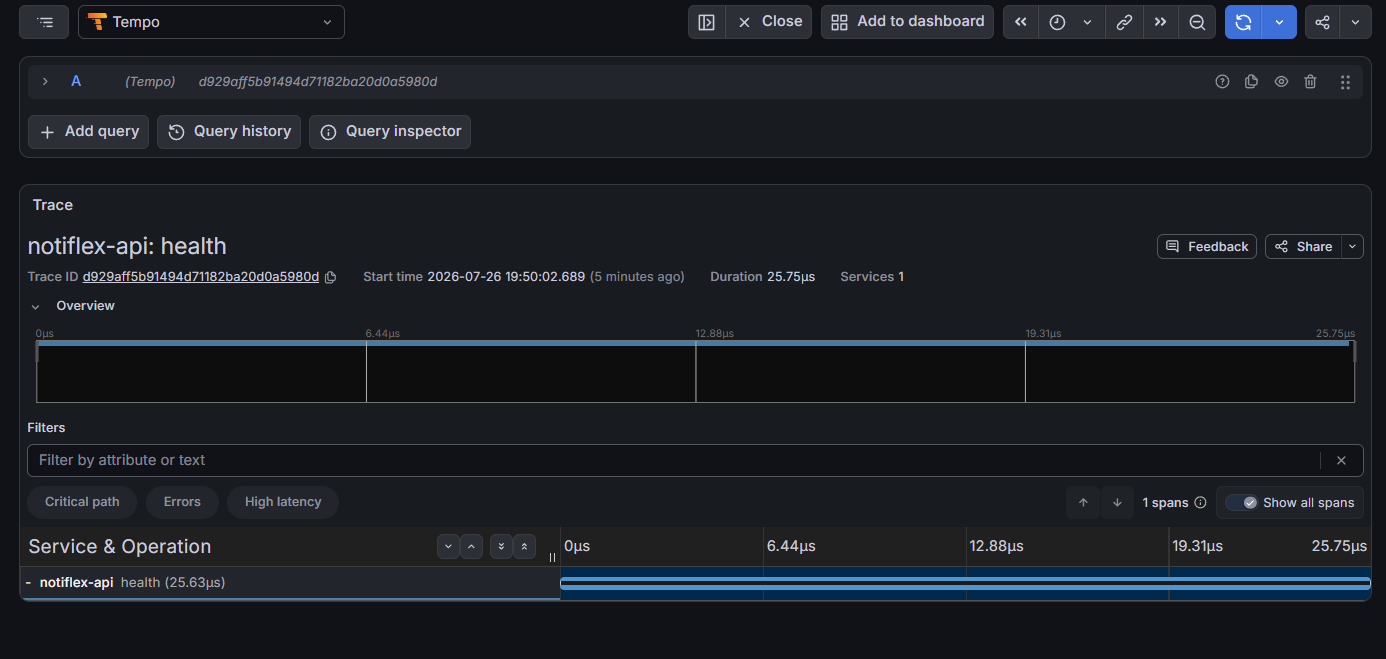1386x659 pixels.
Task: Click the health span duration bar
Action: click(x=965, y=583)
